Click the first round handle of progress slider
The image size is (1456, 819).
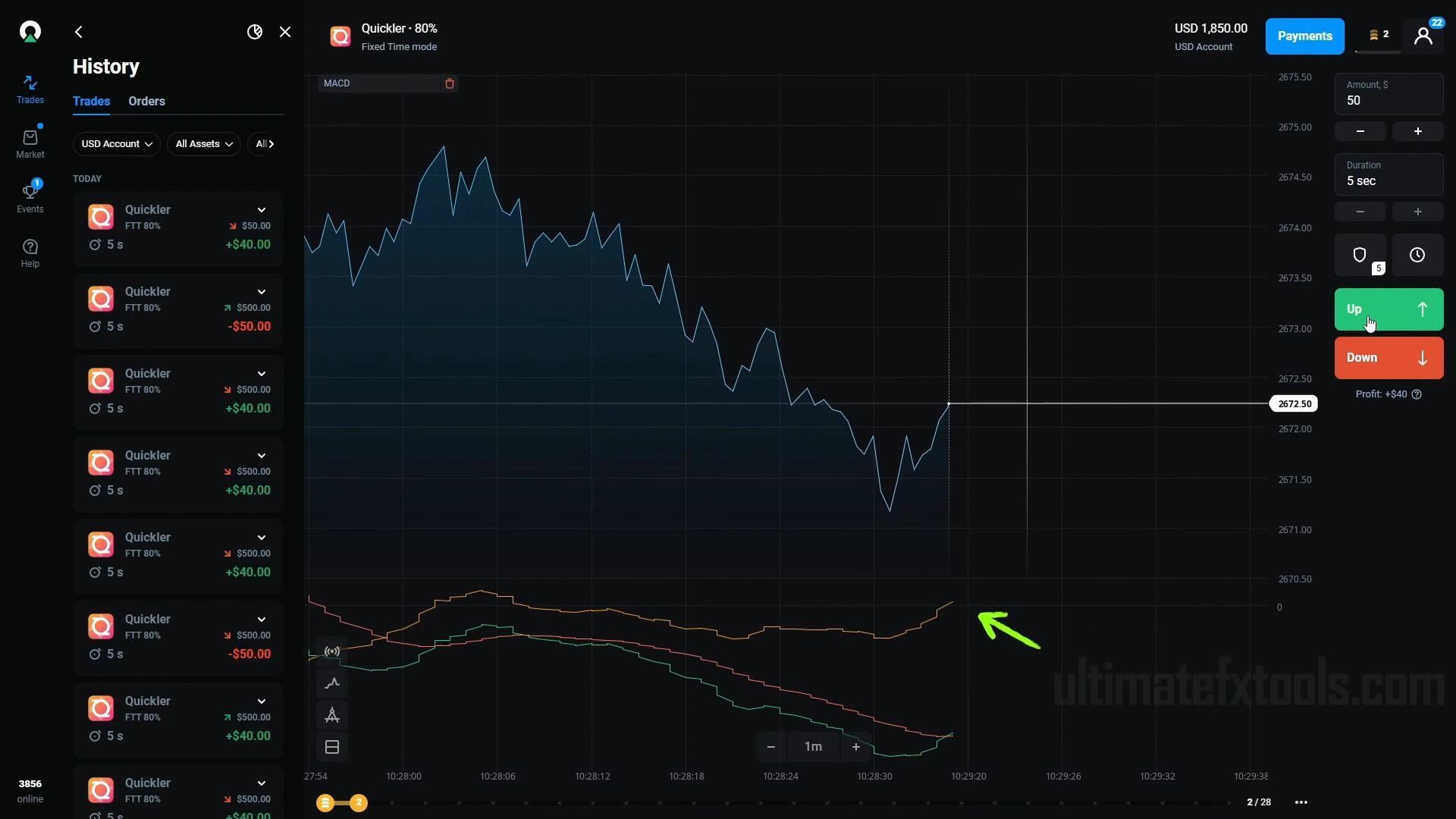coord(325,802)
